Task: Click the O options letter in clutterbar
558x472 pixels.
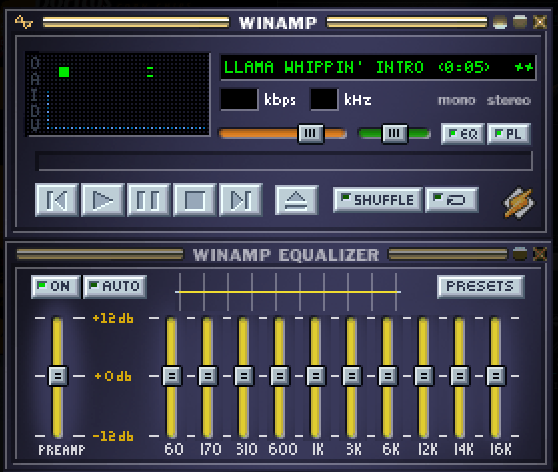Action: [35, 63]
